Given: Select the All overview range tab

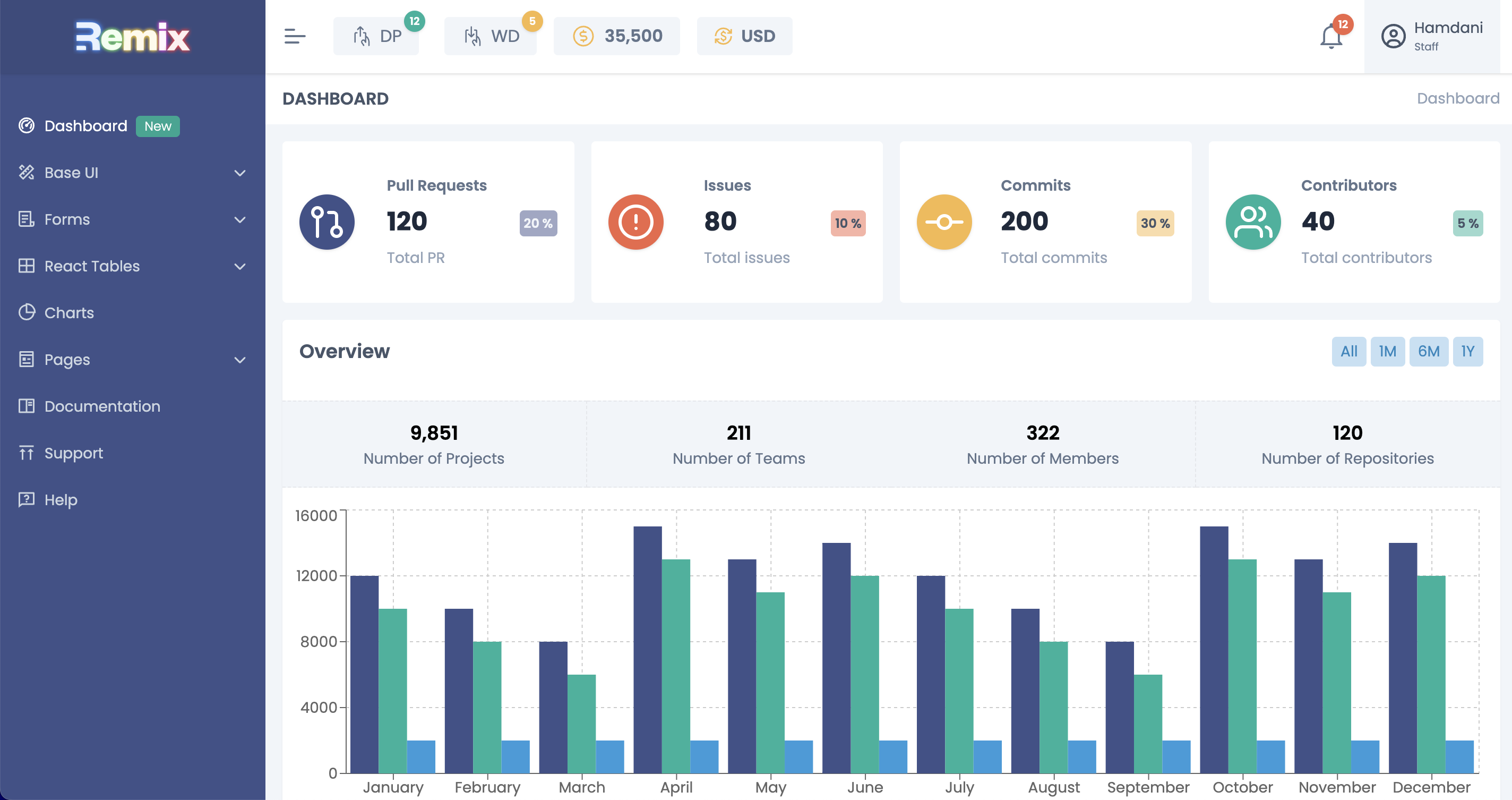Looking at the screenshot, I should [x=1349, y=351].
